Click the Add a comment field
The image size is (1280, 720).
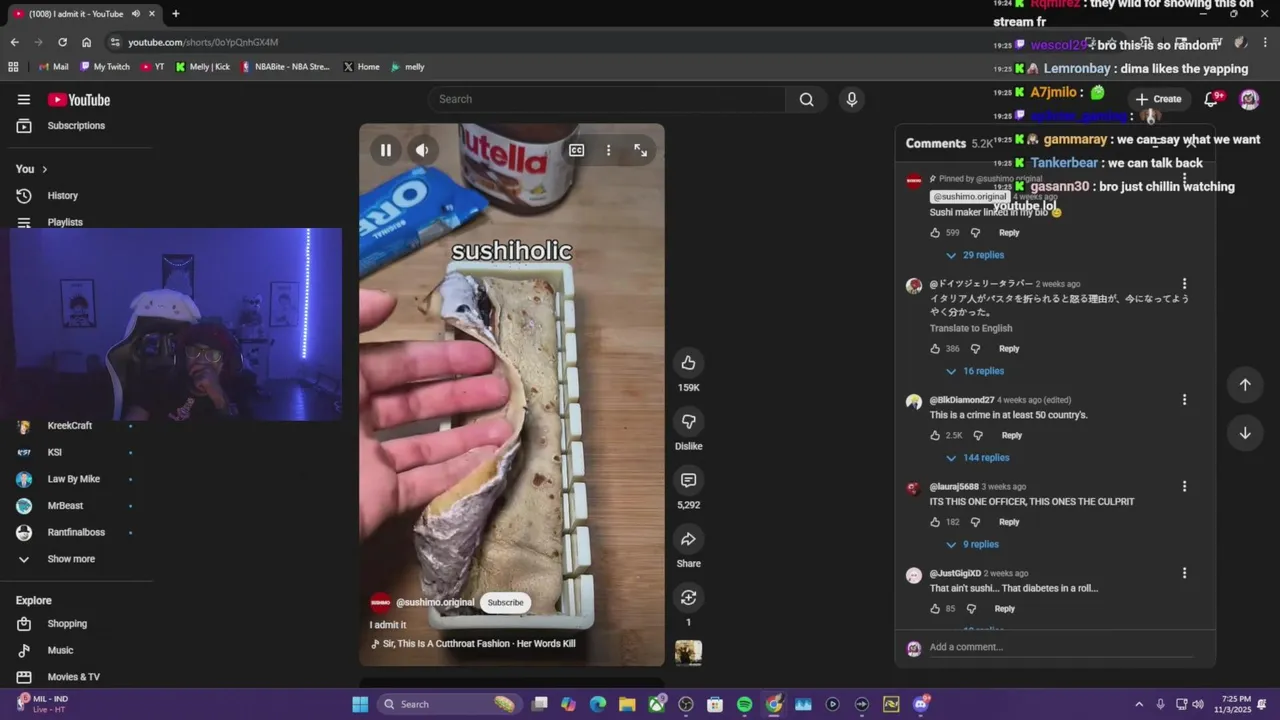(1060, 647)
